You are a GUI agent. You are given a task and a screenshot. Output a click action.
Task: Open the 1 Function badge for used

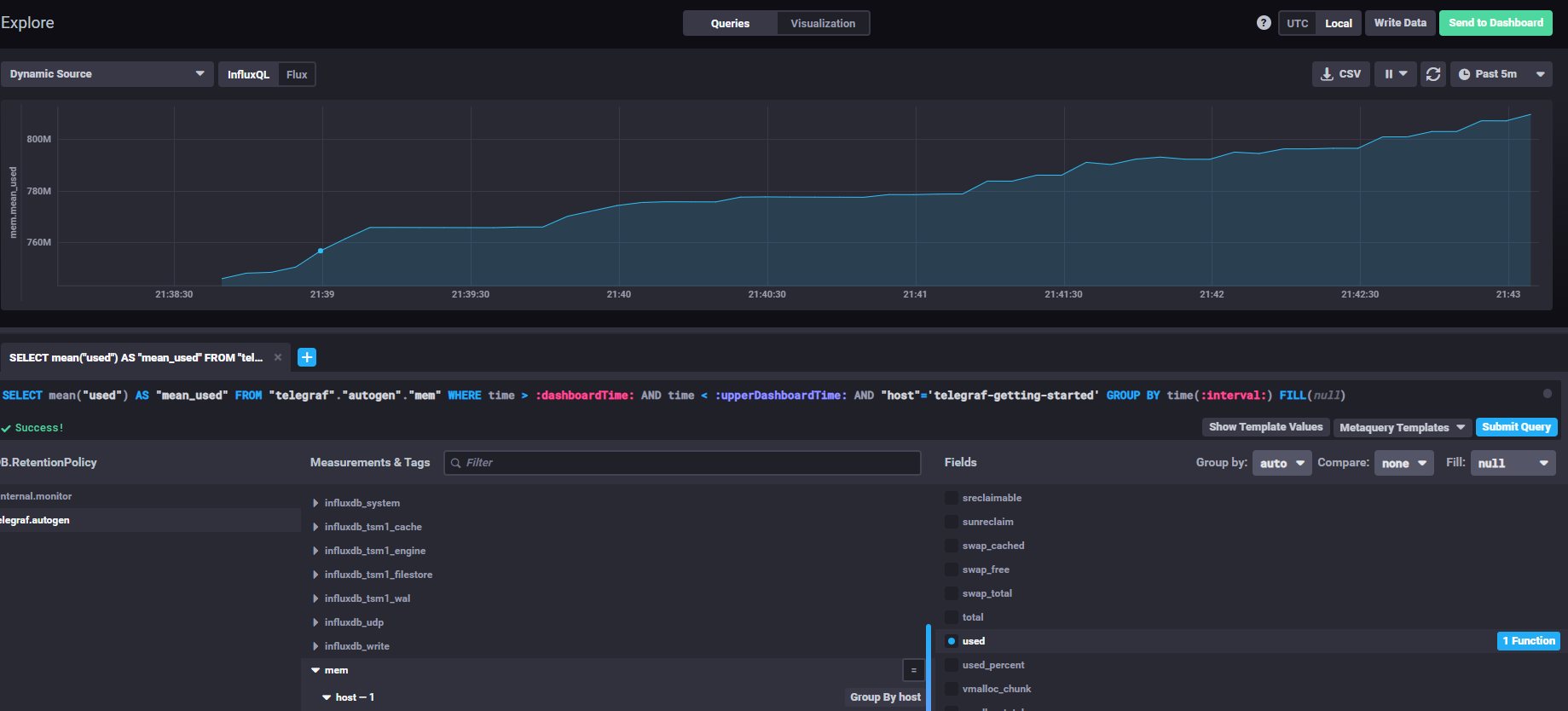click(1528, 641)
